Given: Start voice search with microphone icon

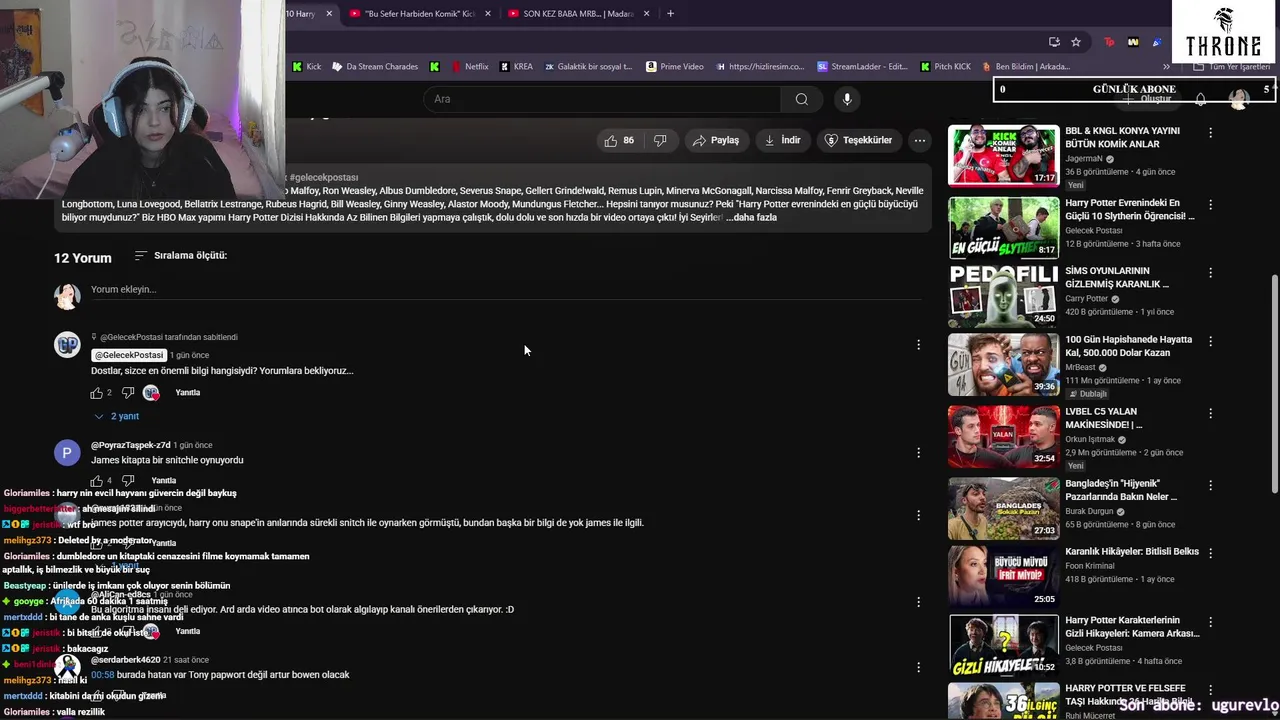Looking at the screenshot, I should 847,99.
